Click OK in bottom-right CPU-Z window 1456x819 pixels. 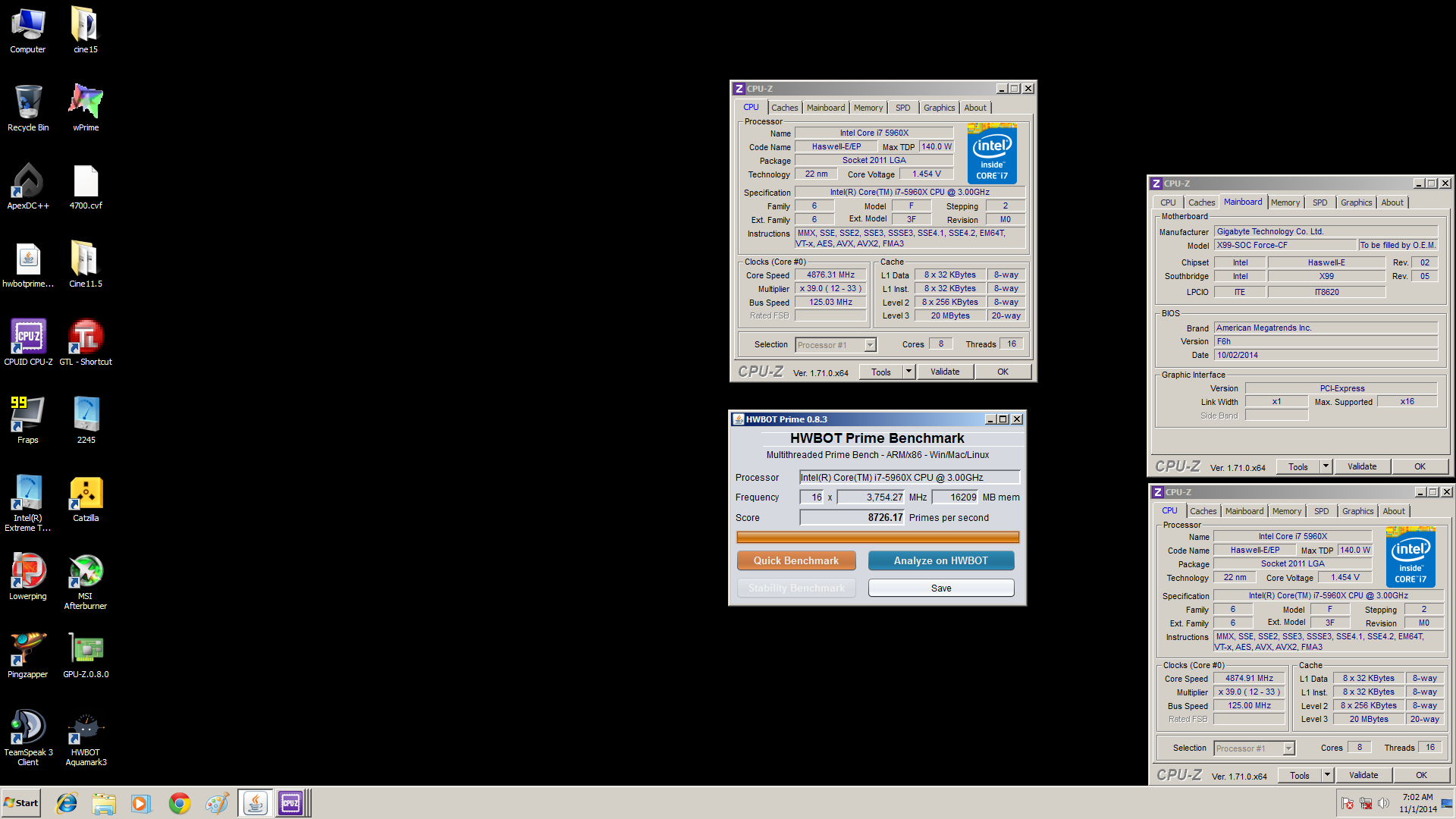[x=1421, y=775]
